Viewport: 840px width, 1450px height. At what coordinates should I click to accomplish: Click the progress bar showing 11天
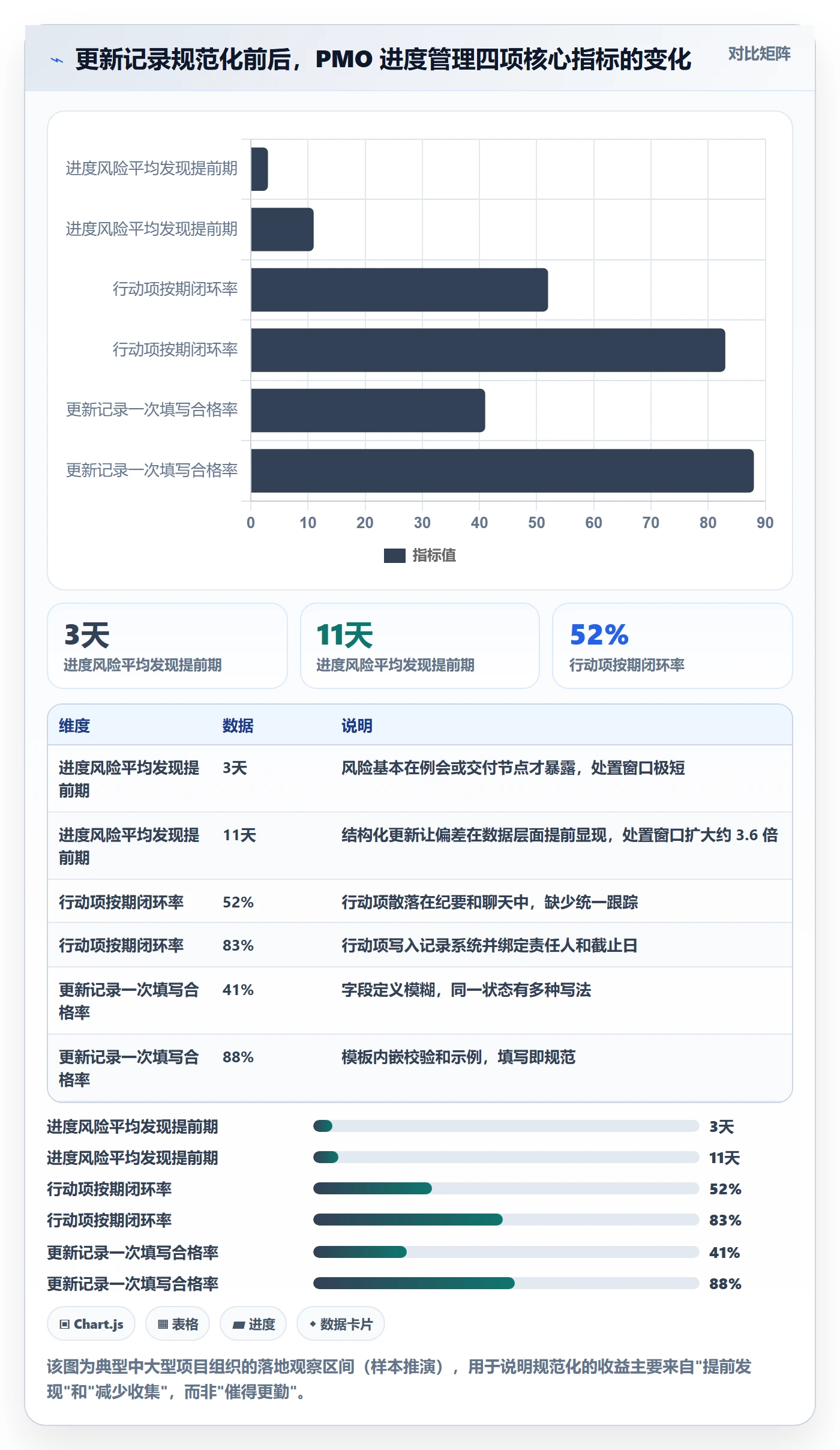506,1157
